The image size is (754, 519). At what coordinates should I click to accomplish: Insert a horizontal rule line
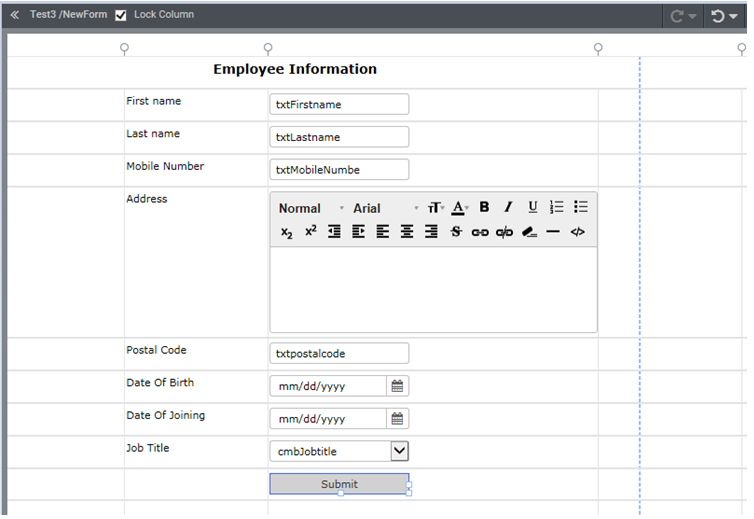553,232
